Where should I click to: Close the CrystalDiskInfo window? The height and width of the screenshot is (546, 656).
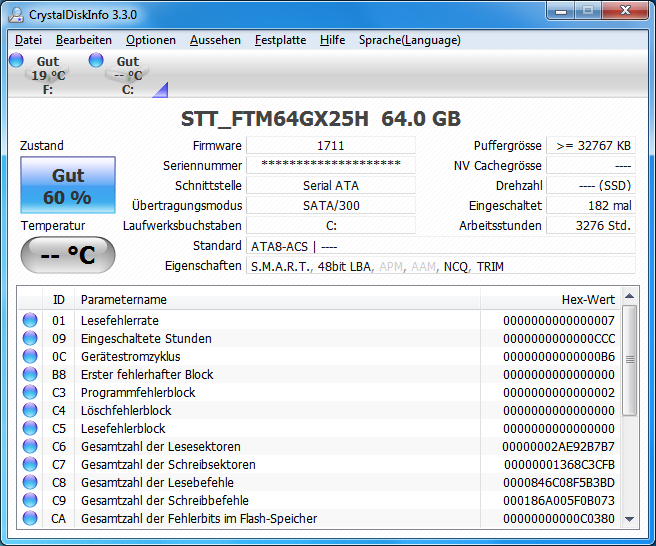pos(625,10)
